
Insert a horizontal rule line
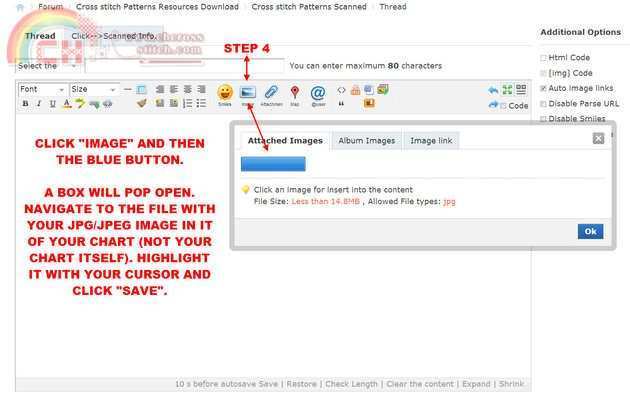(127, 89)
